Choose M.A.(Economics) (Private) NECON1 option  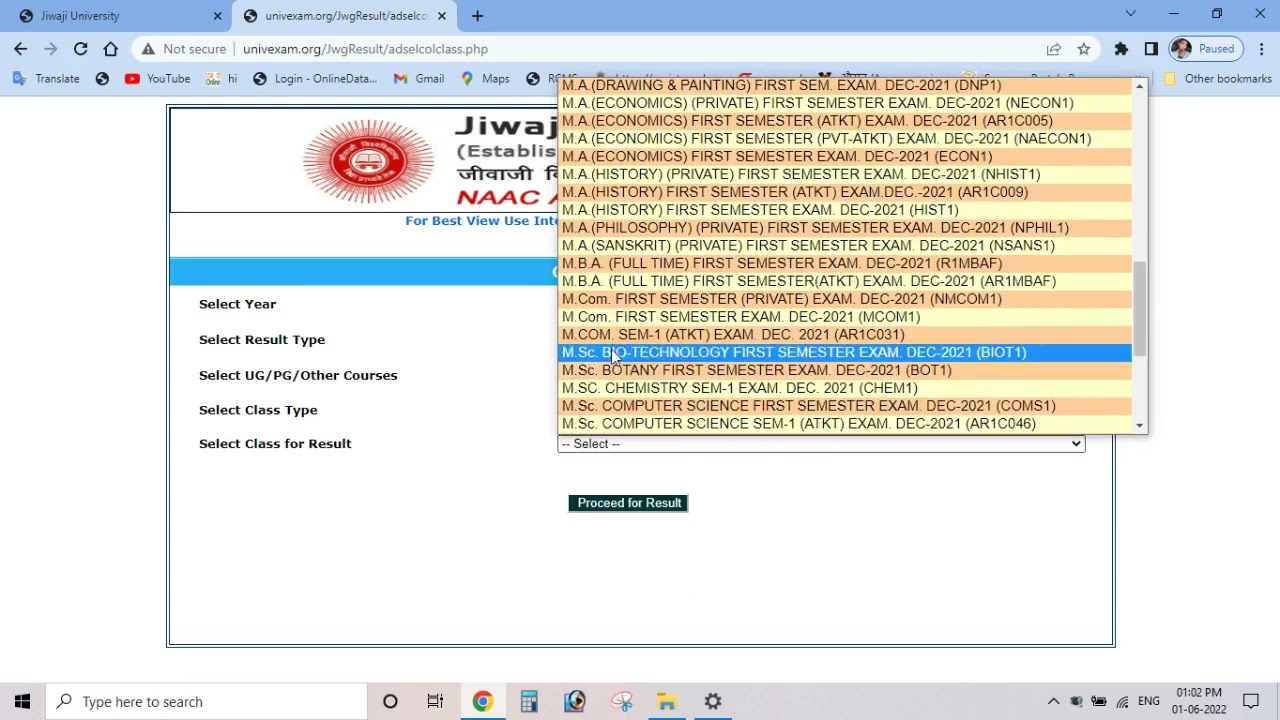click(845, 103)
